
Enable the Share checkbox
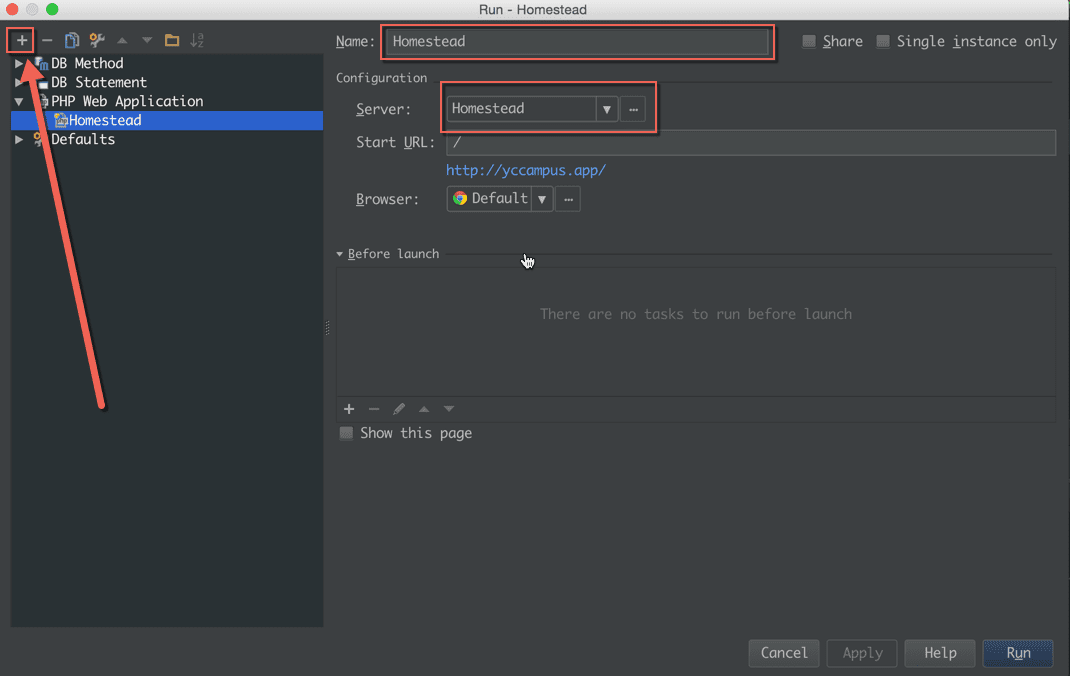[809, 41]
